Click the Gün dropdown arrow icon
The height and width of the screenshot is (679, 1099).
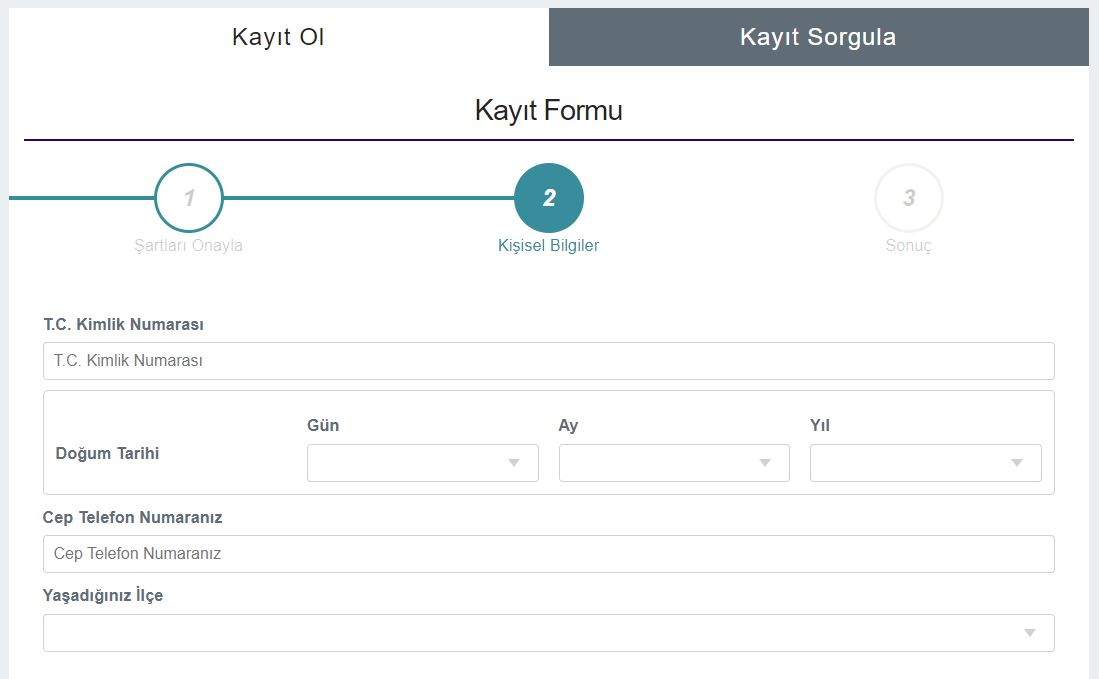[515, 462]
